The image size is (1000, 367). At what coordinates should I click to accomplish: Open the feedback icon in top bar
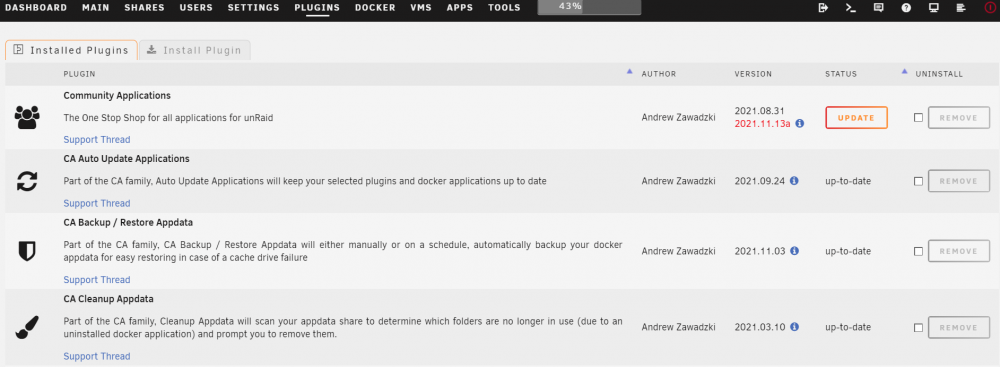tap(878, 8)
